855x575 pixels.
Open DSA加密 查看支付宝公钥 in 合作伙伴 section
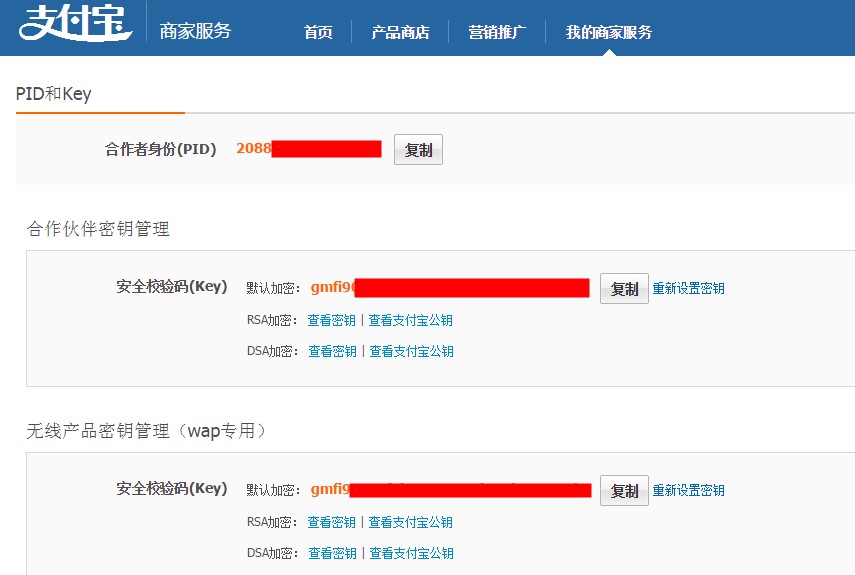point(412,351)
